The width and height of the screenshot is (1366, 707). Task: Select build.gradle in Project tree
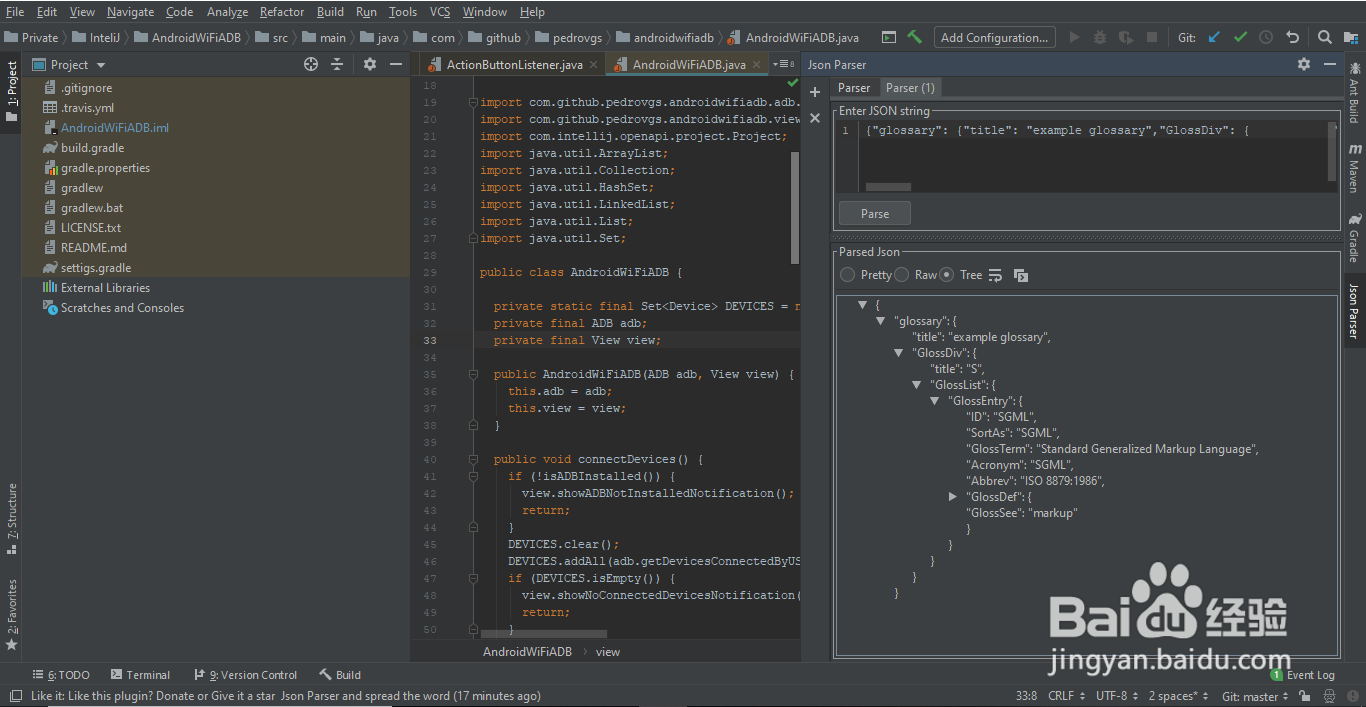[x=92, y=148]
